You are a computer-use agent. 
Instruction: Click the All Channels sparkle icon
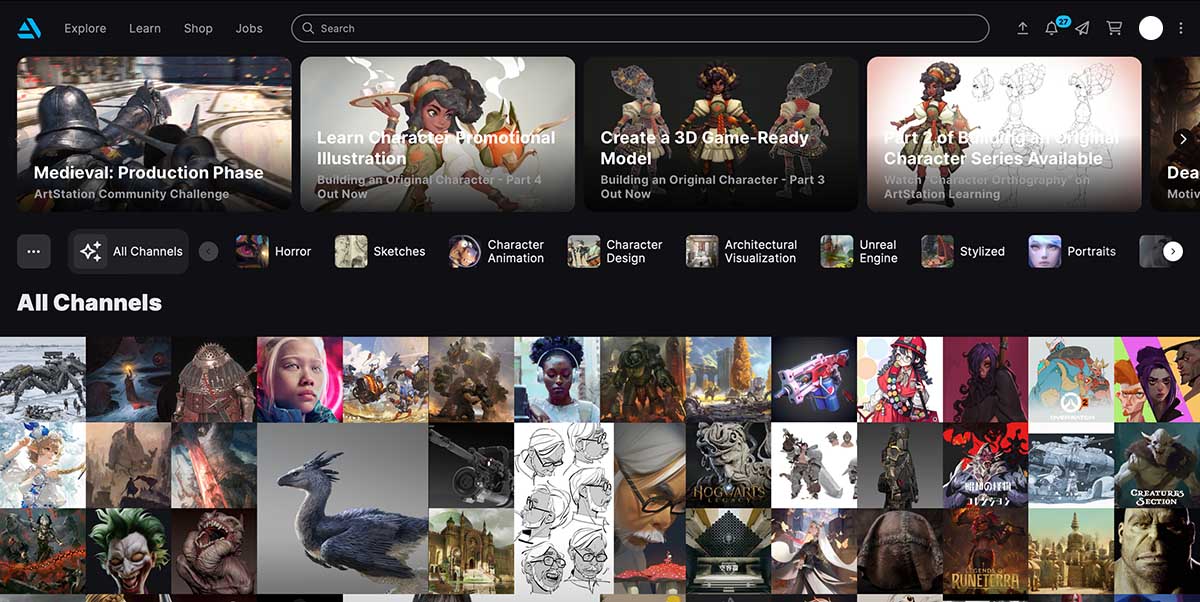pyautogui.click(x=91, y=251)
